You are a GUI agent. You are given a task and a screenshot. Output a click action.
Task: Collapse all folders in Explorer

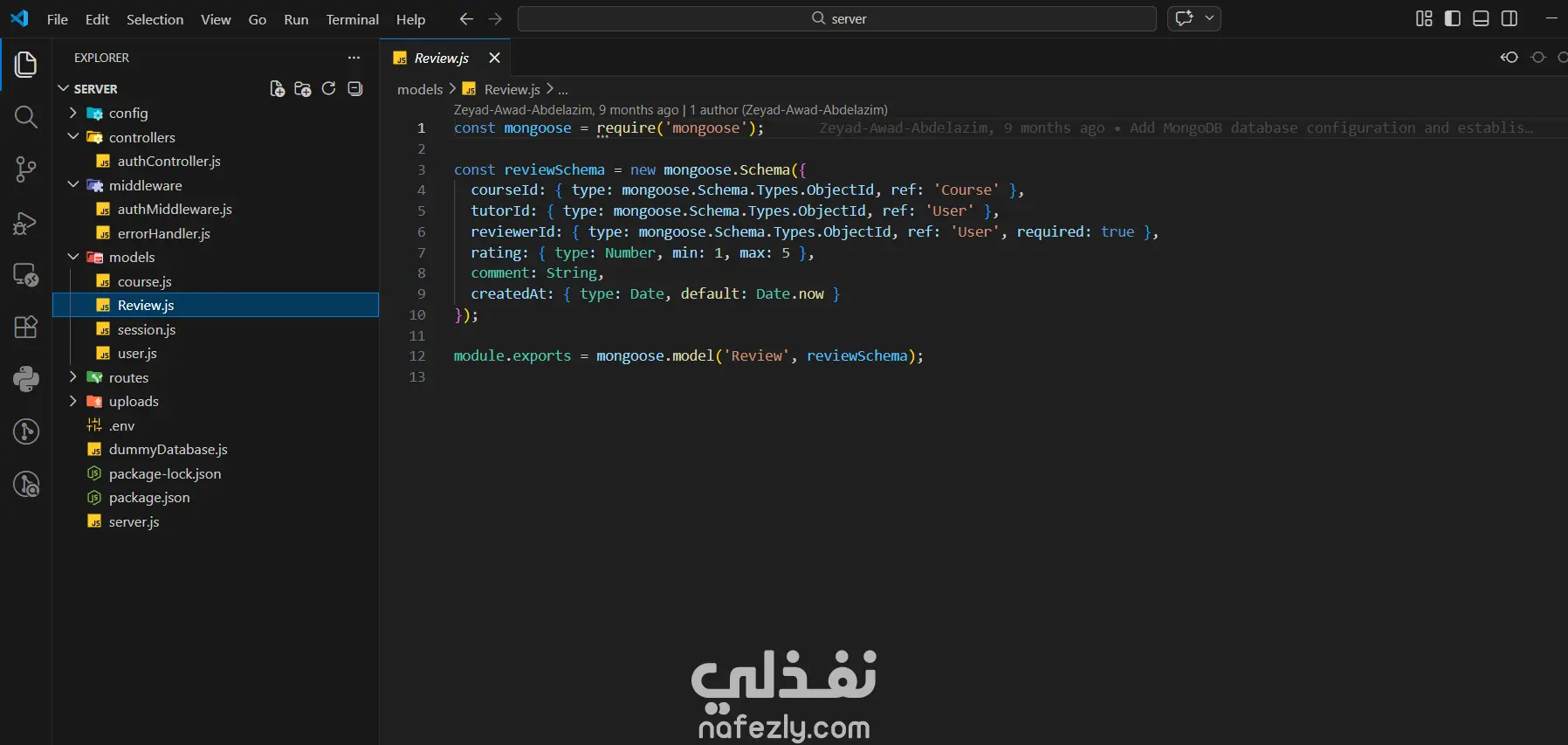click(x=354, y=88)
